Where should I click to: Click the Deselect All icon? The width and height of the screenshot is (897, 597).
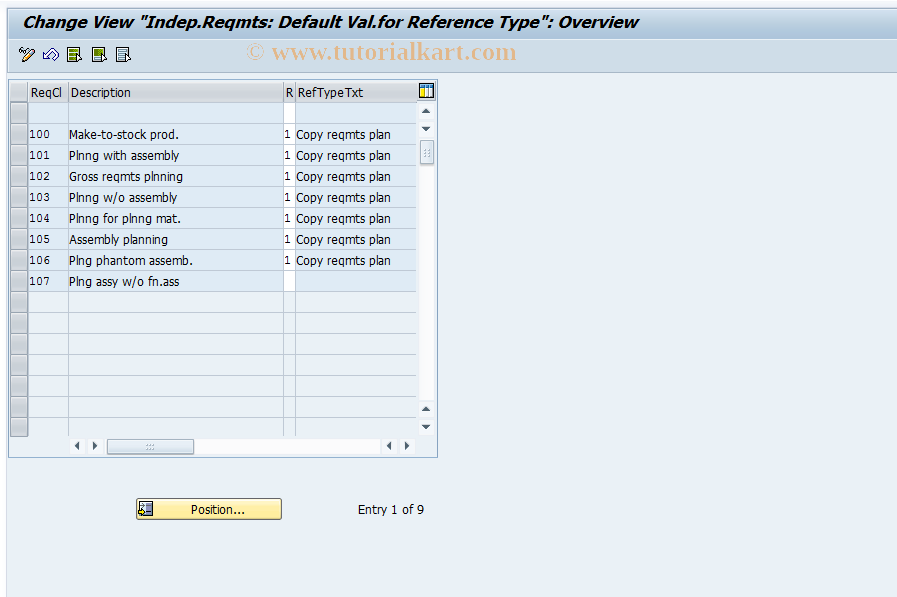click(x=123, y=55)
